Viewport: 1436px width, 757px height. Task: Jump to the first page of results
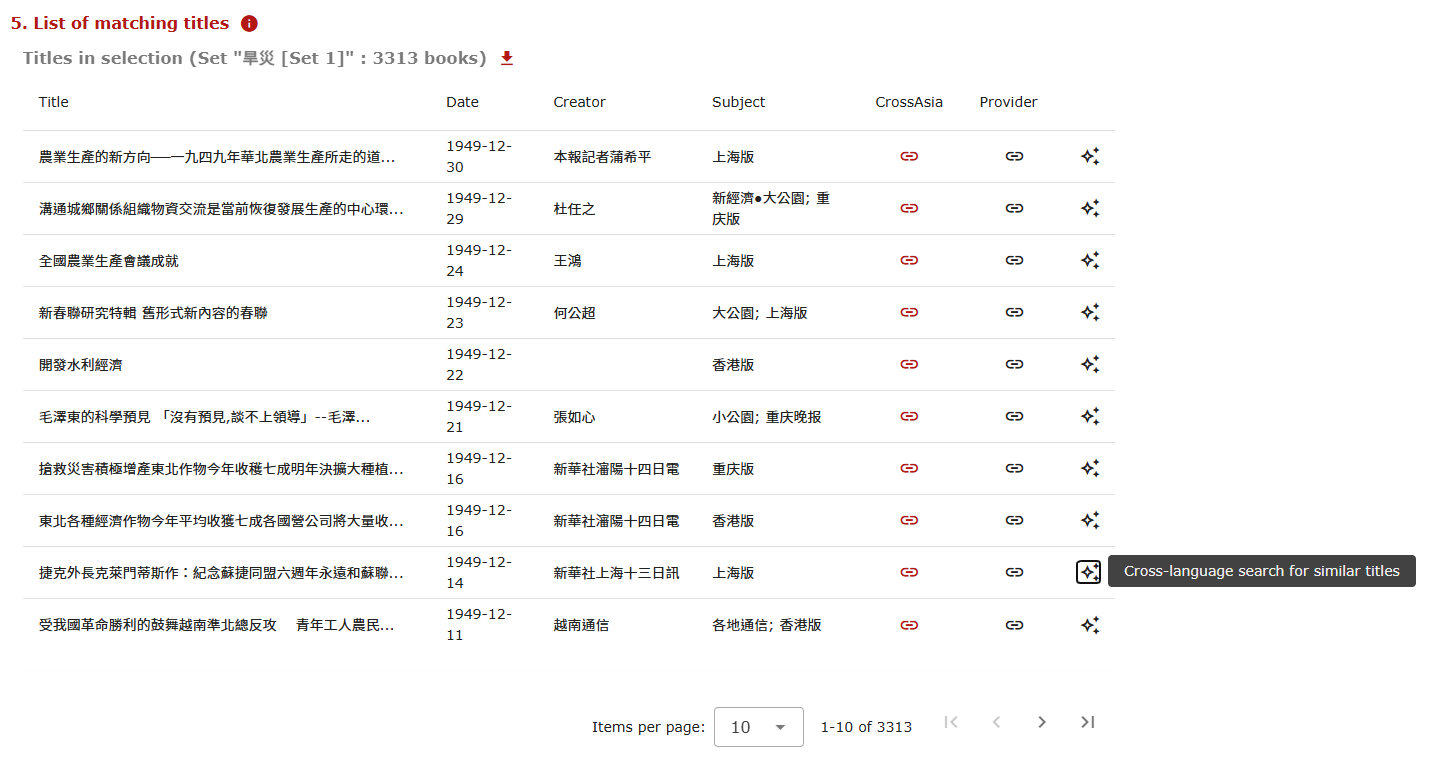click(951, 722)
